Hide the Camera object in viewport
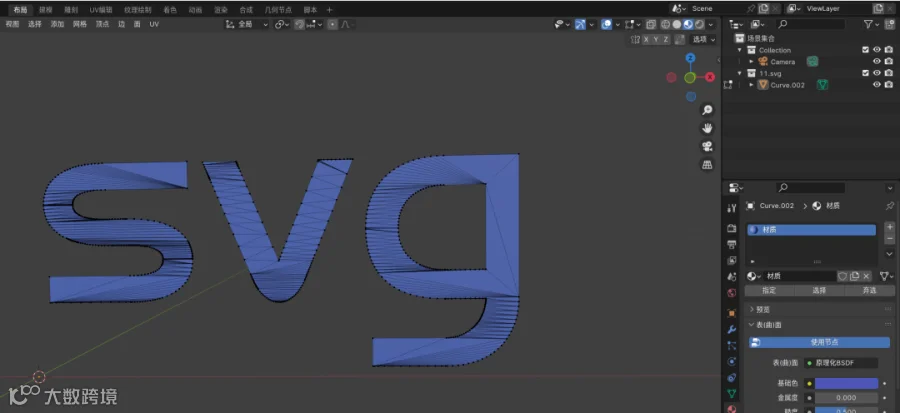Viewport: 900px width, 413px height. click(x=876, y=61)
